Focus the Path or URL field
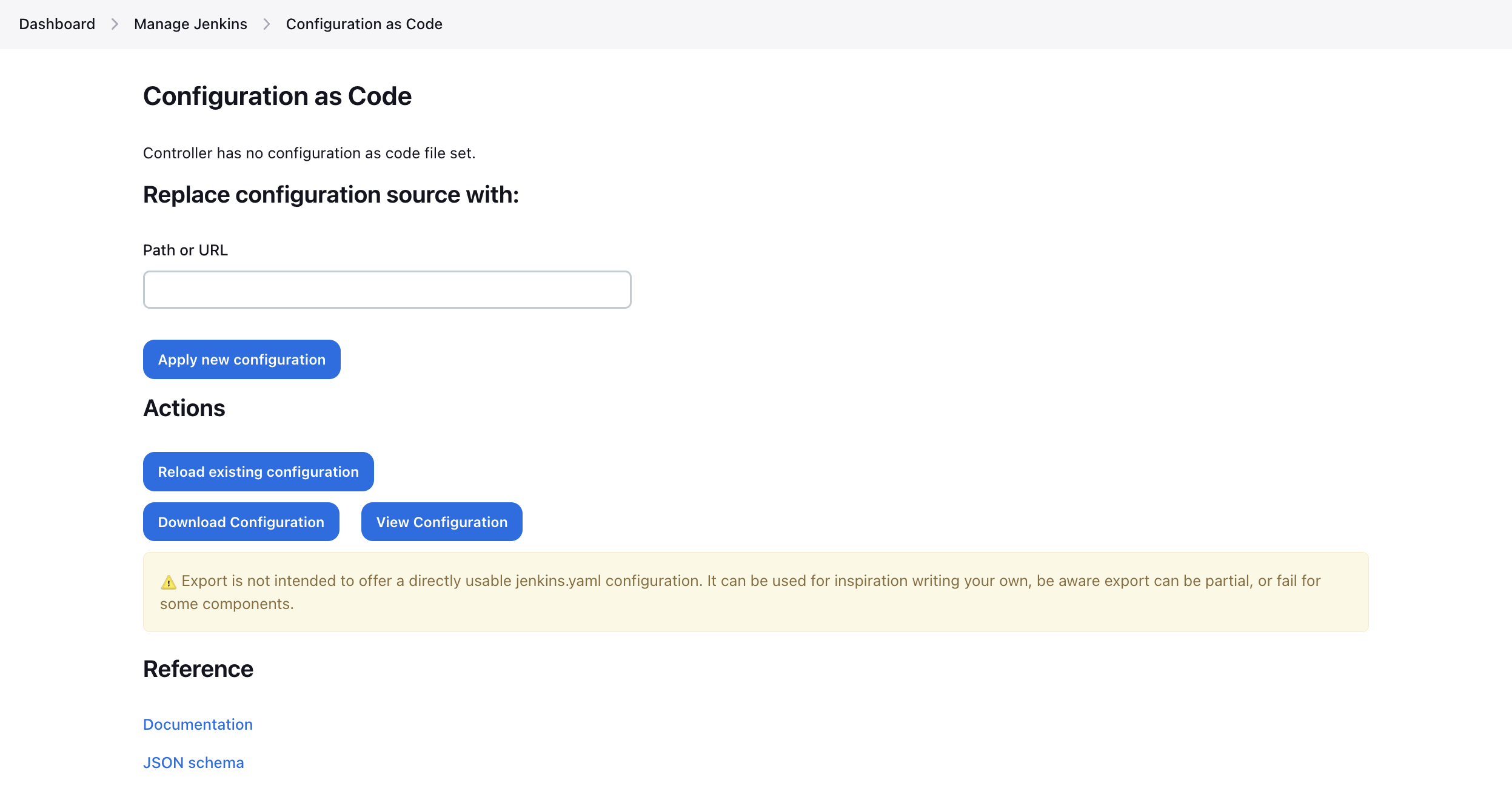The width and height of the screenshot is (1512, 791). pos(387,290)
